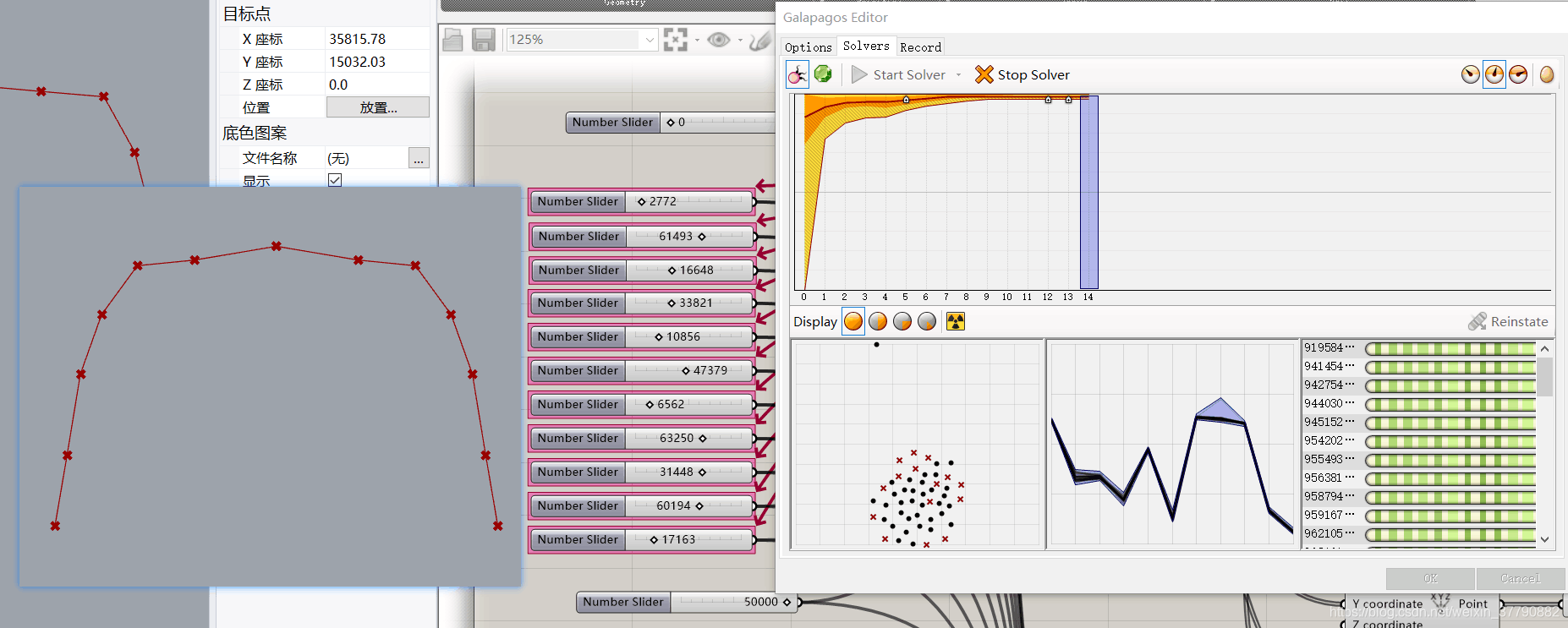The image size is (1568, 628).
Task: Open the 125% zoom combo box
Action: click(x=582, y=40)
